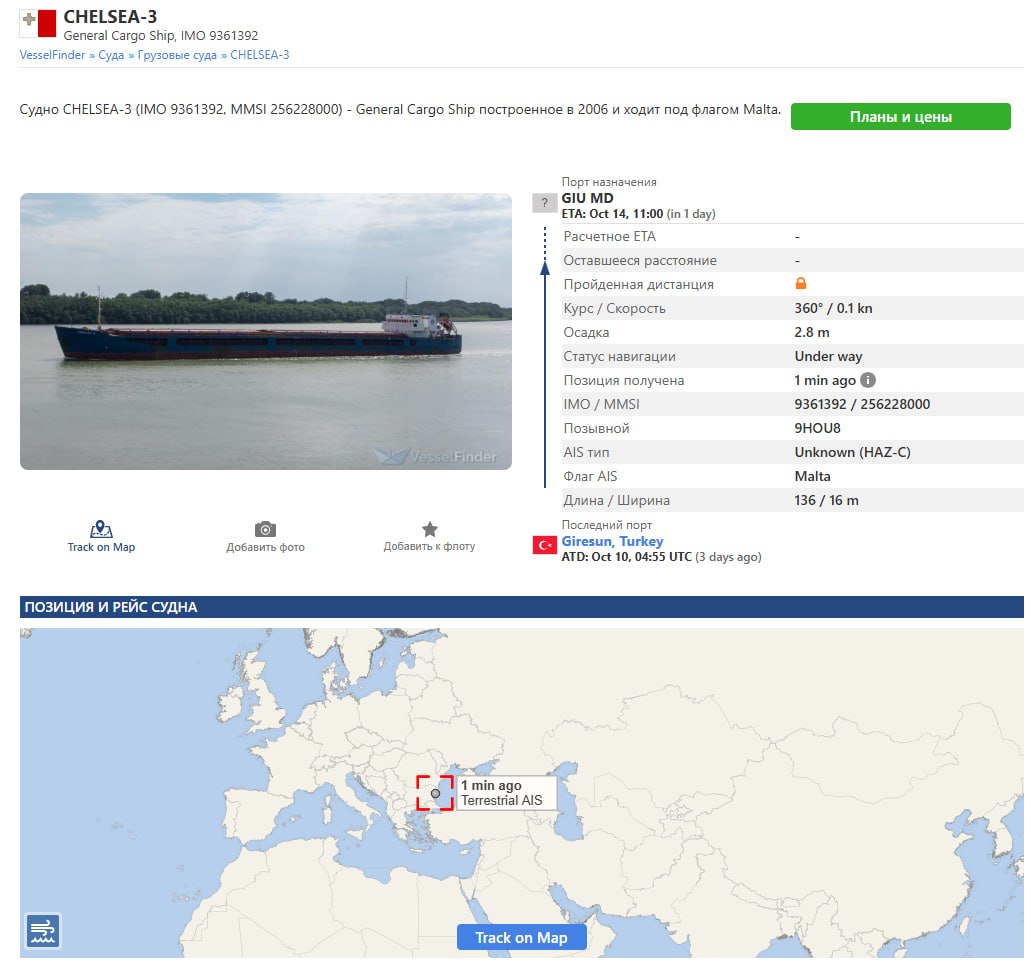Open the Грузовые суда breadcrumb link

177,55
